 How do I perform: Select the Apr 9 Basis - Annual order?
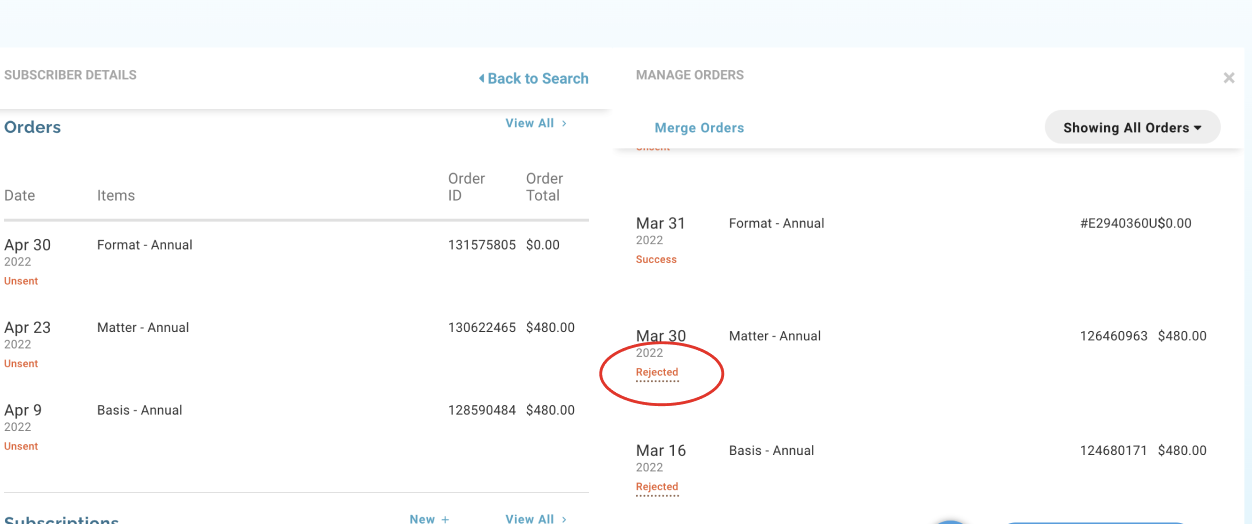coord(139,410)
